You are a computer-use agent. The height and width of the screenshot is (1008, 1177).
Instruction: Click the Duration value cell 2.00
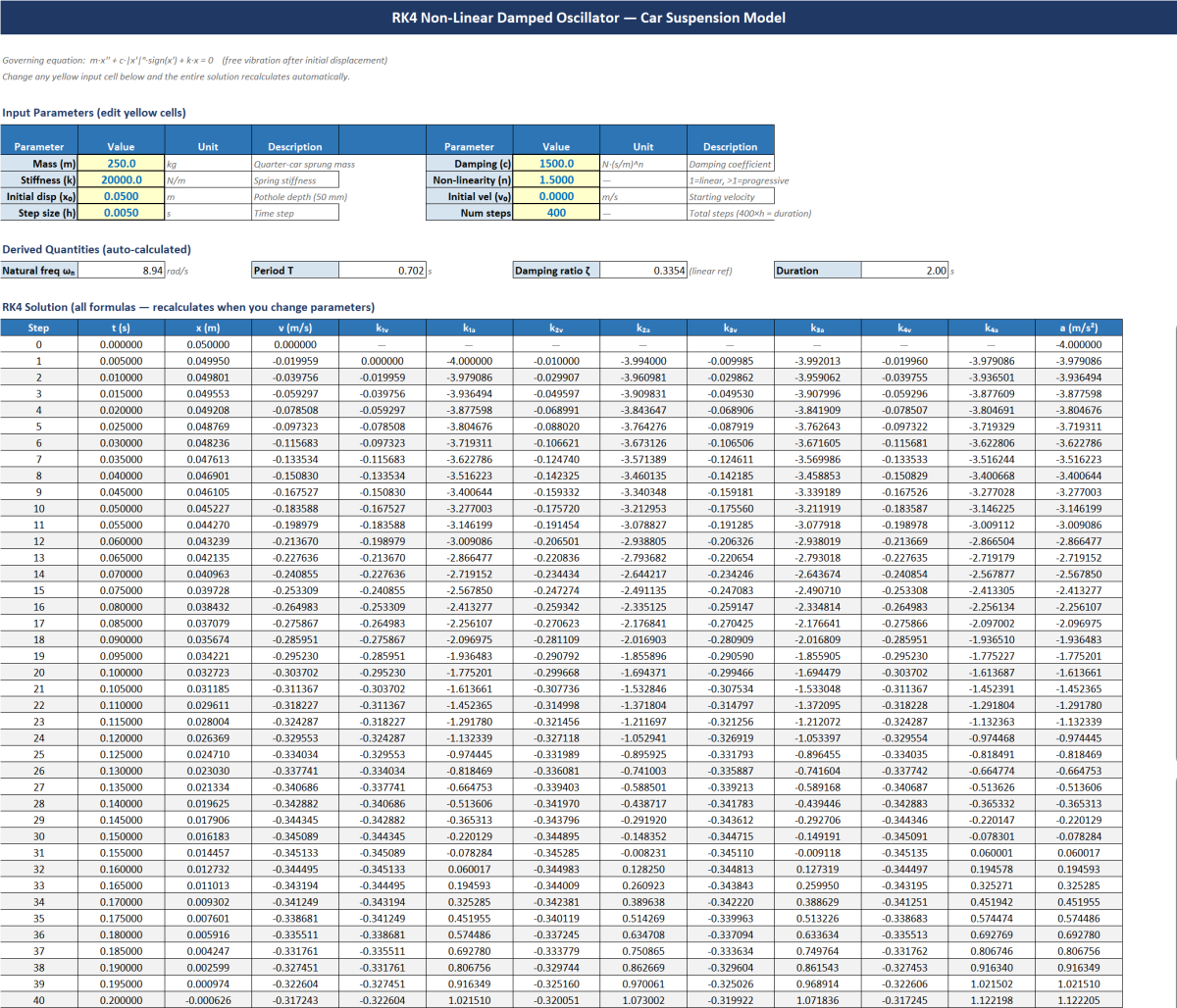(903, 271)
